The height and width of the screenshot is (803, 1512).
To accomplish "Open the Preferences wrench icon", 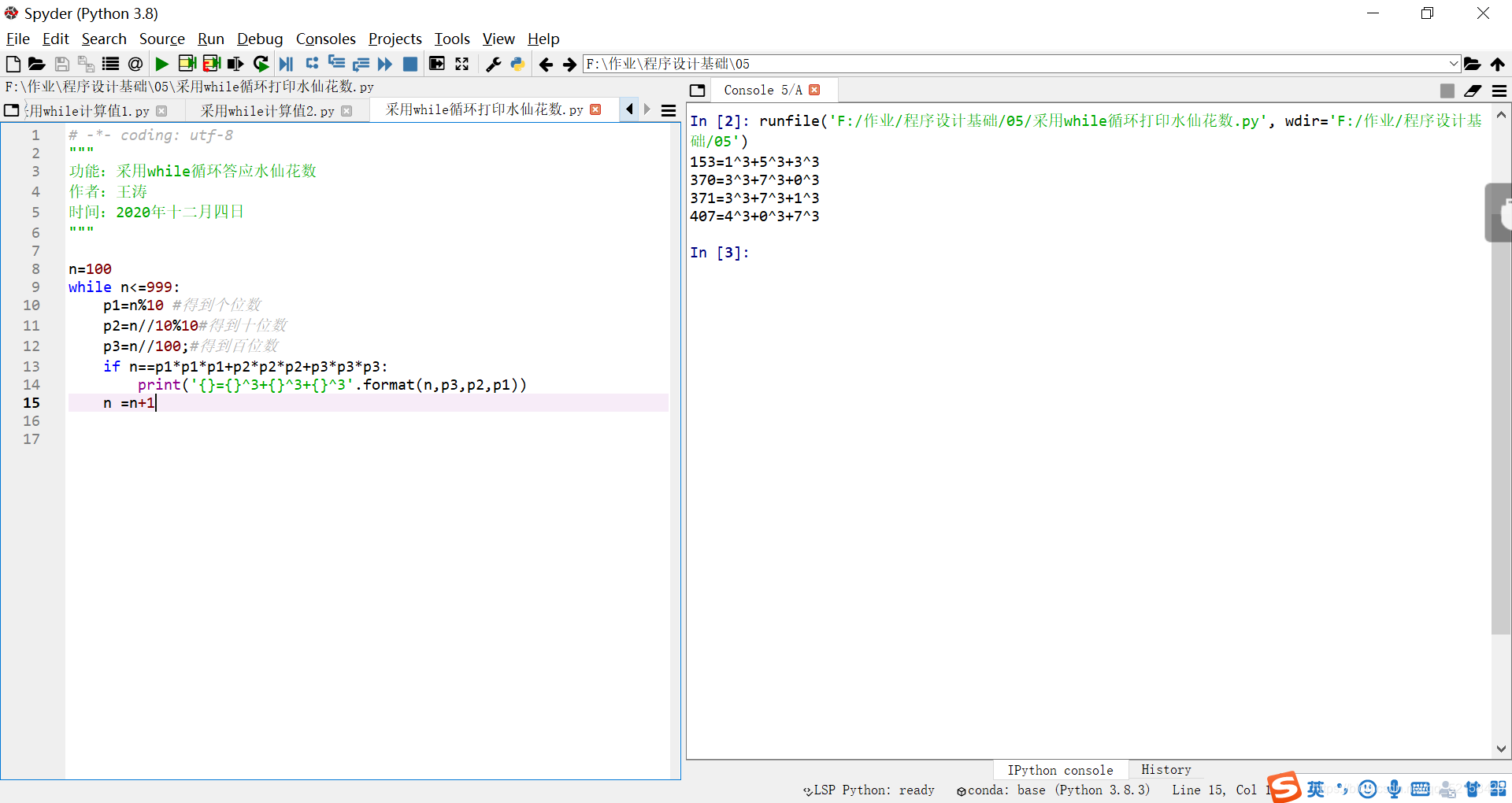I will click(494, 64).
